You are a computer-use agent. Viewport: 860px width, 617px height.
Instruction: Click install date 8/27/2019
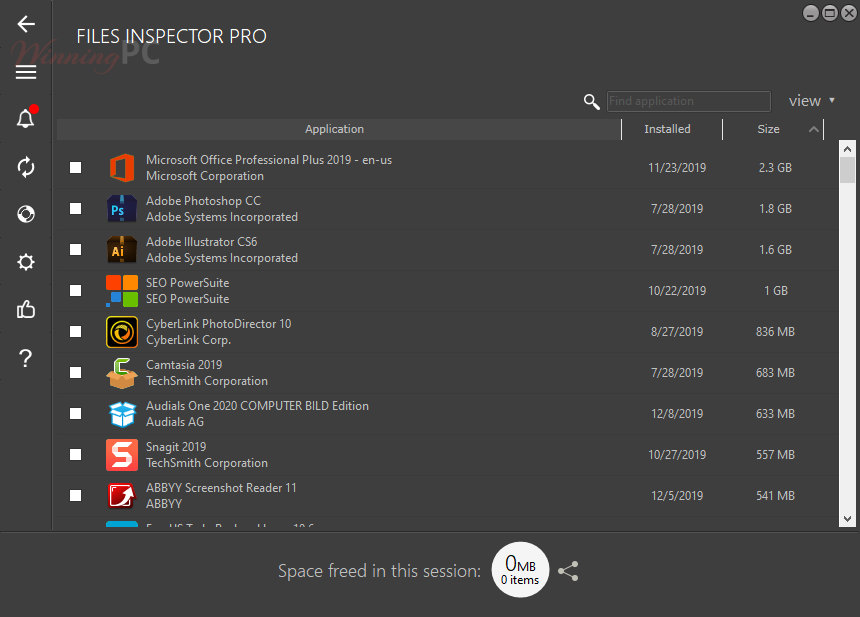[x=677, y=332]
